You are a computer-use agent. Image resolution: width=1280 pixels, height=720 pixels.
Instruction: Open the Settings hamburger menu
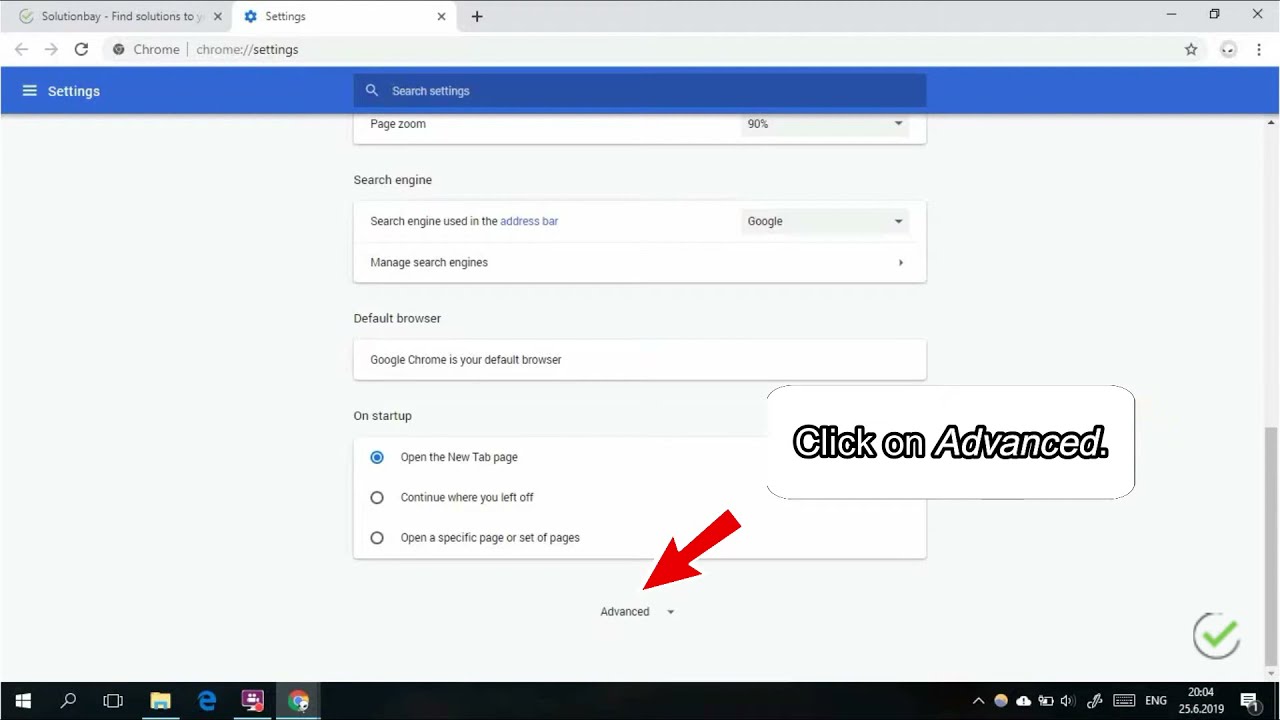(x=29, y=91)
